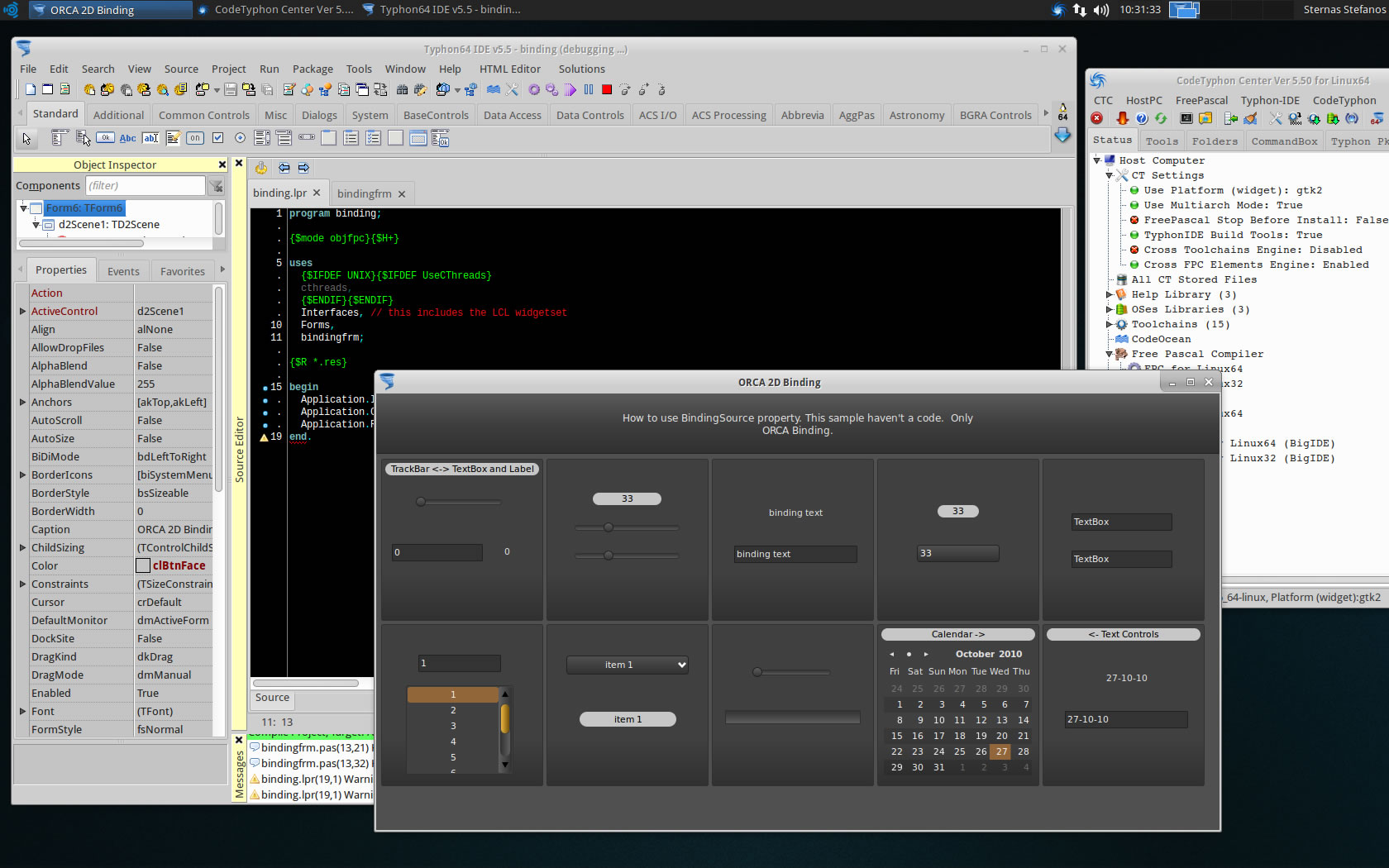The image size is (1389, 868).
Task: Pick the TScrollBar component icon
Action: tap(307, 137)
